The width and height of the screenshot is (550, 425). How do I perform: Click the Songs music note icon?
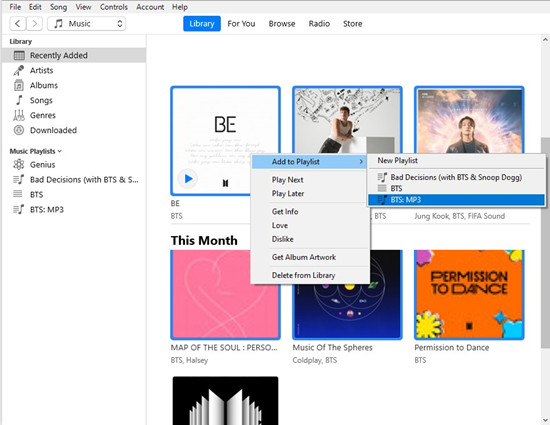19,100
